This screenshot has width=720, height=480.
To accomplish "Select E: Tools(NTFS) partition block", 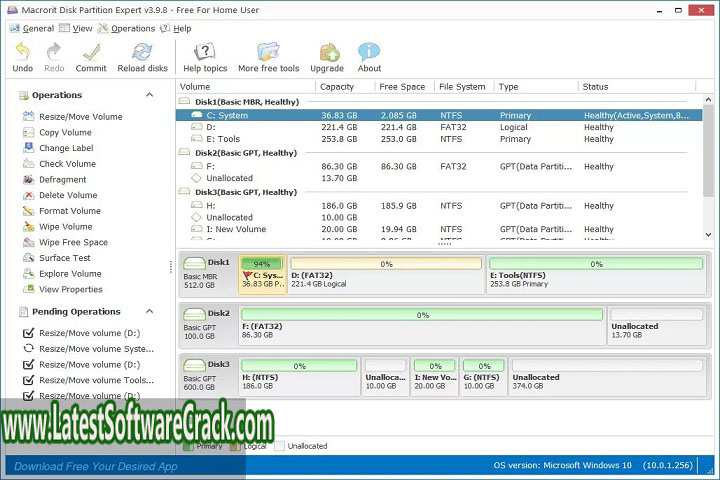I will pyautogui.click(x=596, y=274).
